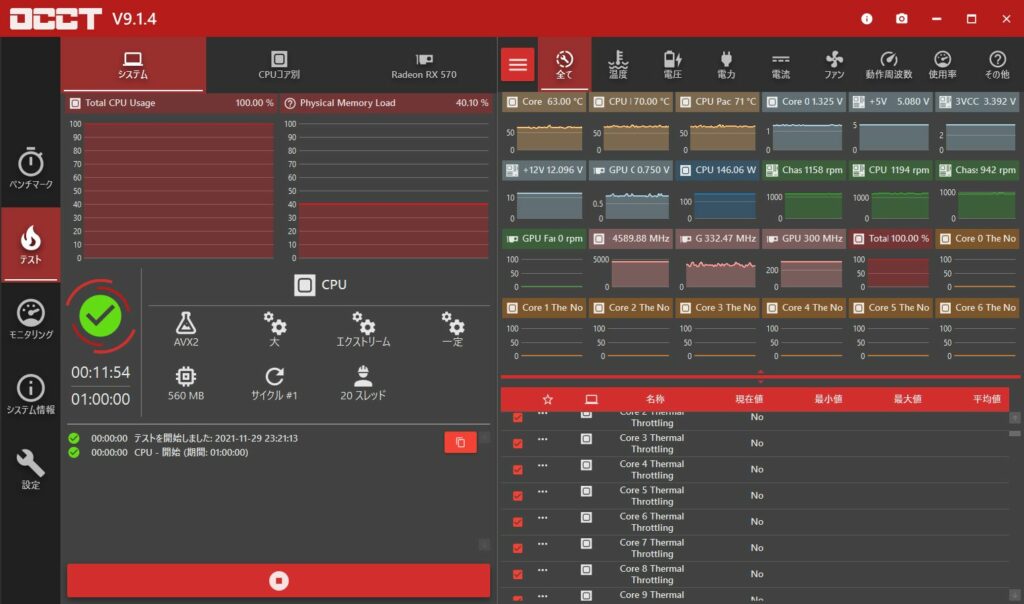
Task: Select the 全て sensor filter
Action: 564,64
